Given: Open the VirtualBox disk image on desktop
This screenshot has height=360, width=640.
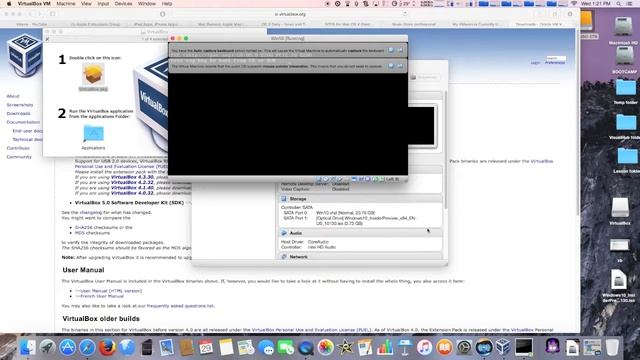Looking at the screenshot, I should click(x=620, y=208).
